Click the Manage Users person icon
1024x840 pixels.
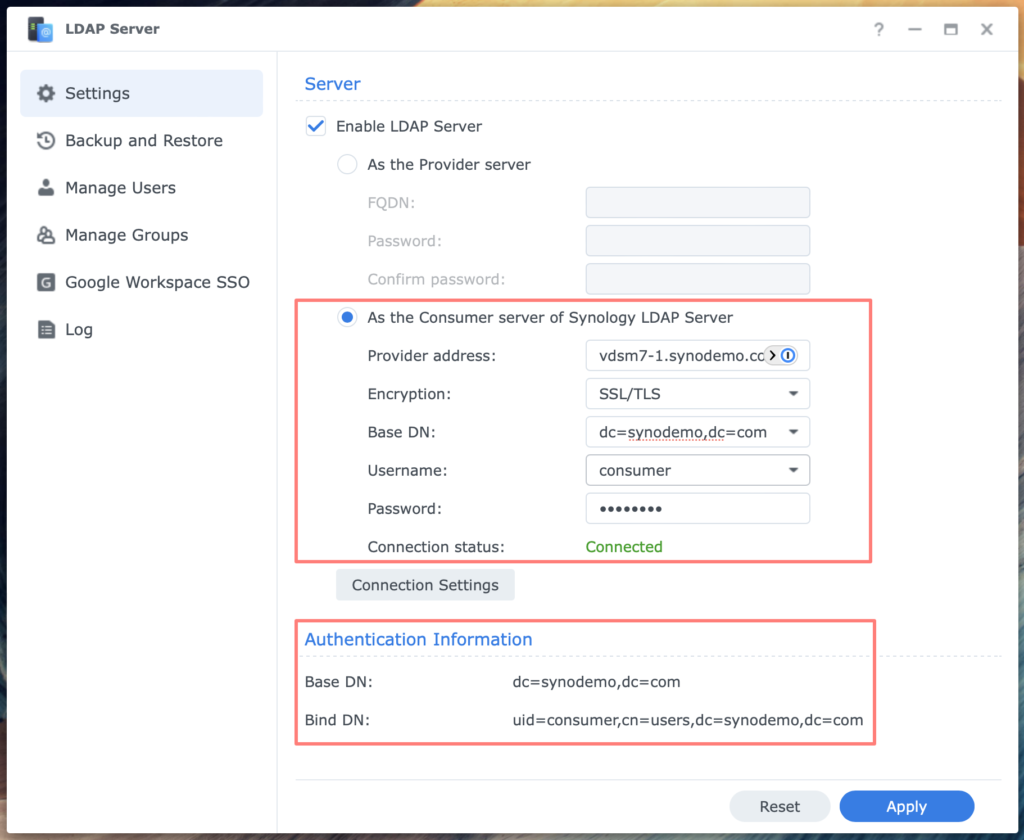[x=46, y=187]
